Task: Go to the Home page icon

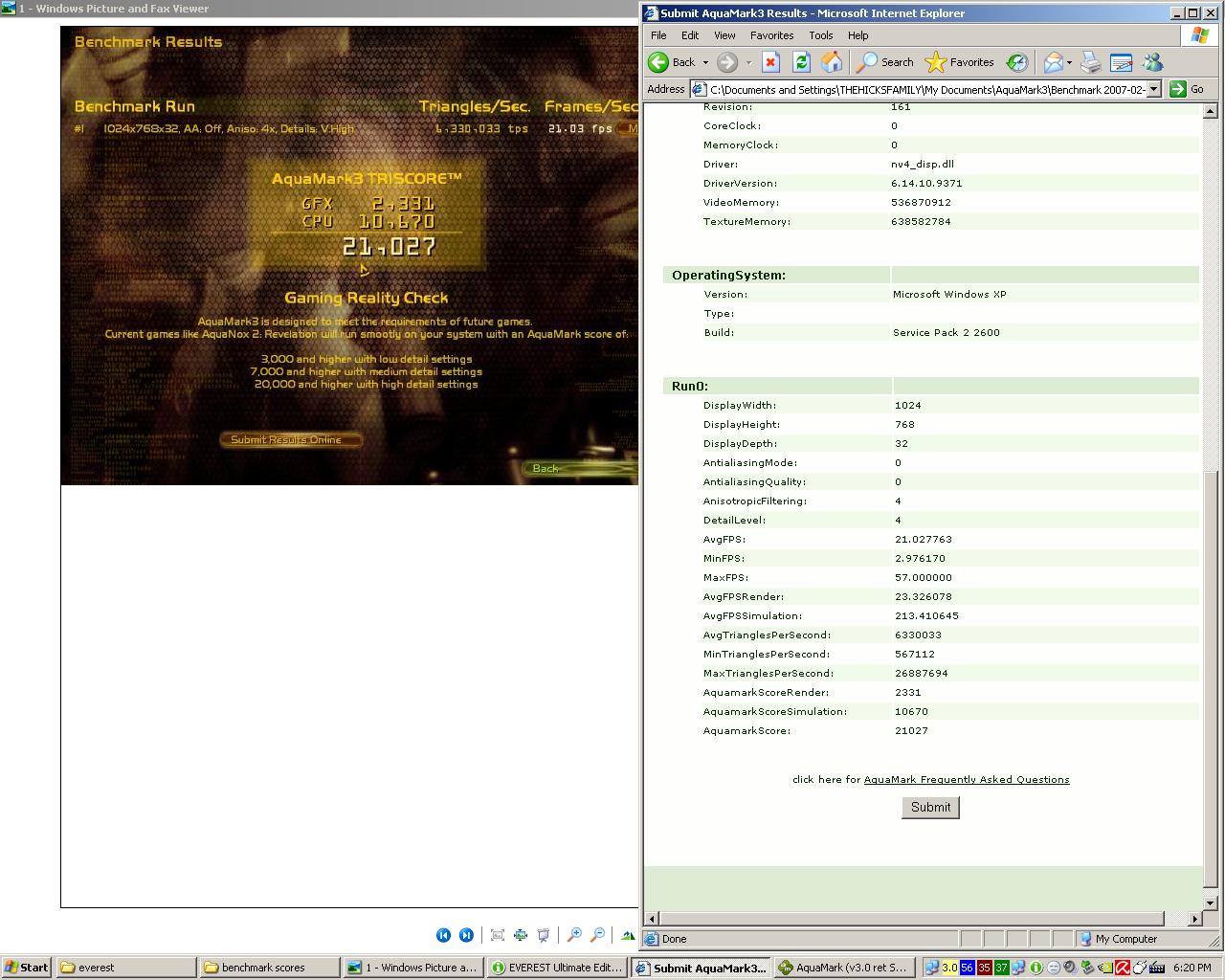Action: [832, 62]
